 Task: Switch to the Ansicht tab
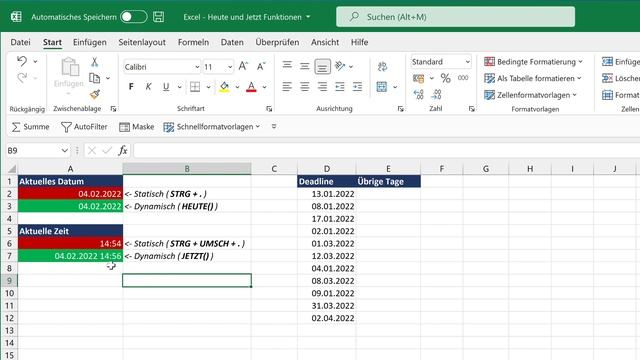pyautogui.click(x=325, y=42)
